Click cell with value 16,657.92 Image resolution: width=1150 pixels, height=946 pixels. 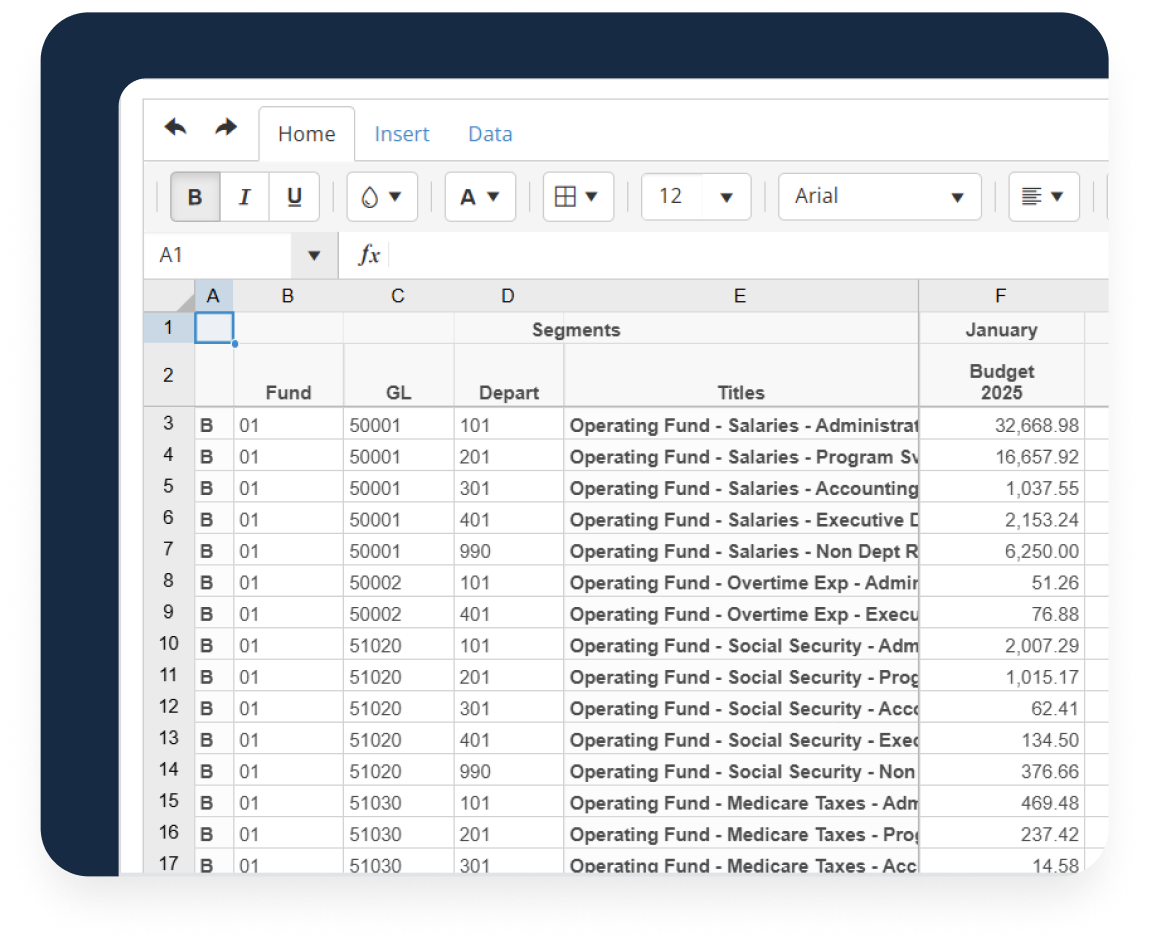tap(1001, 456)
